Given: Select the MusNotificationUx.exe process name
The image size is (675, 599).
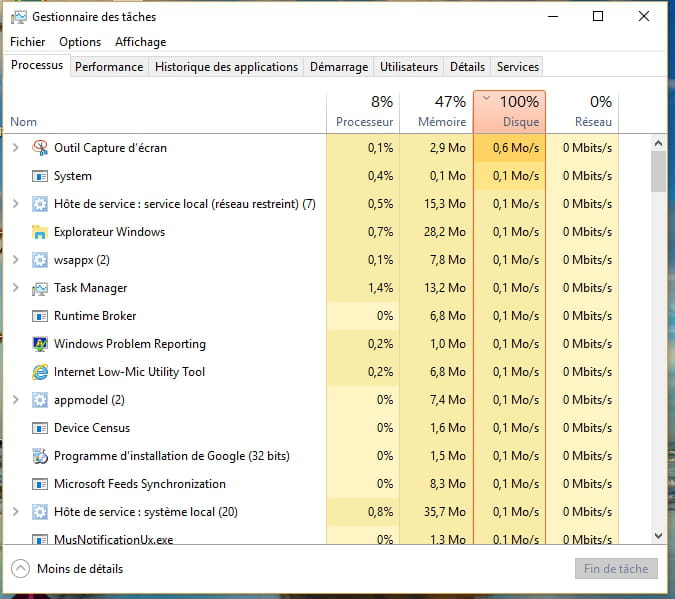Looking at the screenshot, I should click(113, 539).
